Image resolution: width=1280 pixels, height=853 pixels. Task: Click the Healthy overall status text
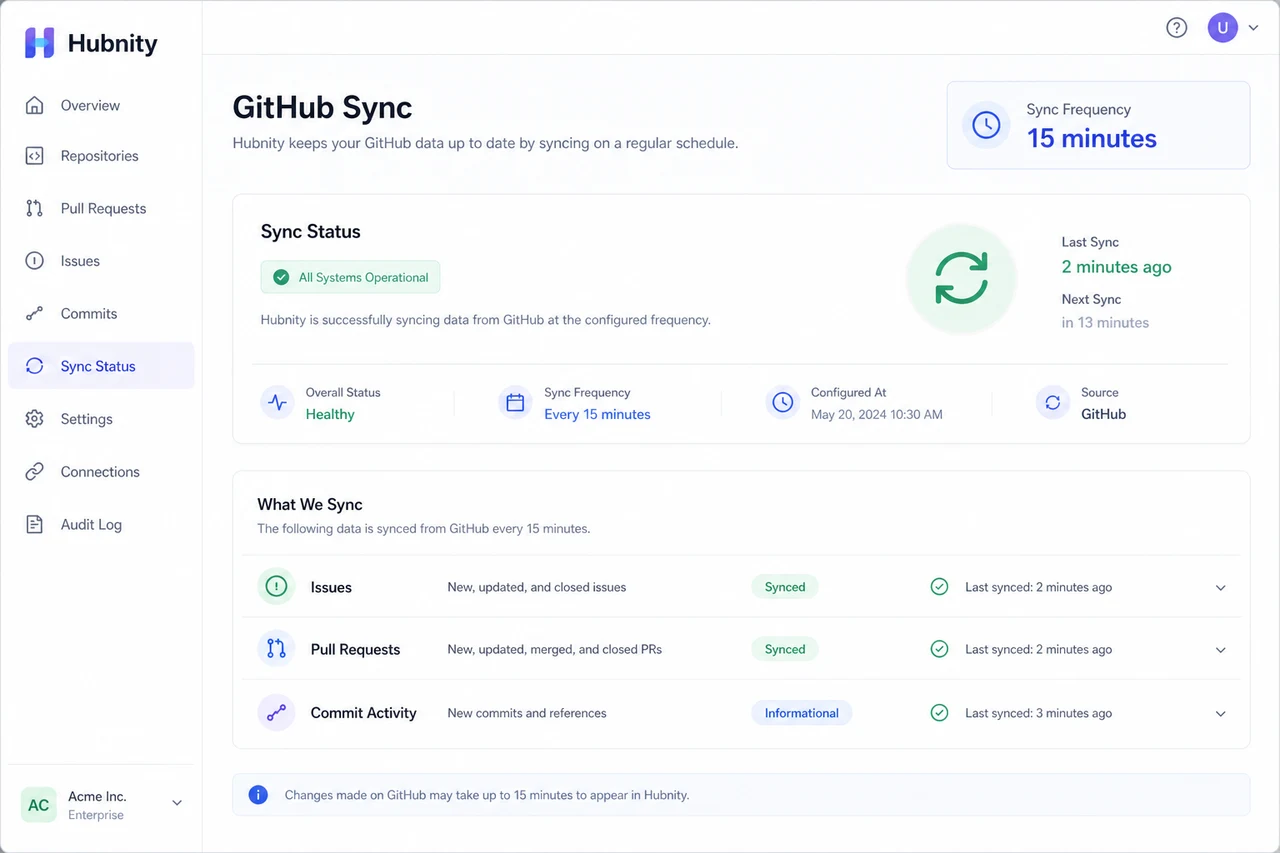point(330,414)
